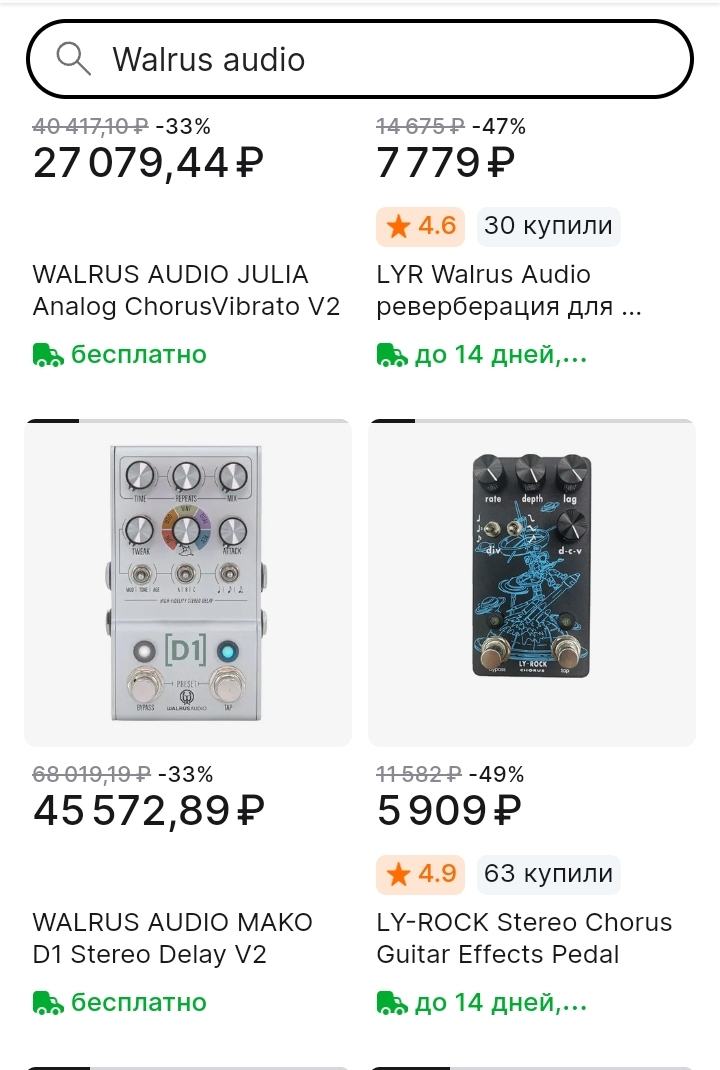The width and height of the screenshot is (720, 1070).
Task: Tap delivery truck icon under MAKO D1
Action: click(48, 1002)
